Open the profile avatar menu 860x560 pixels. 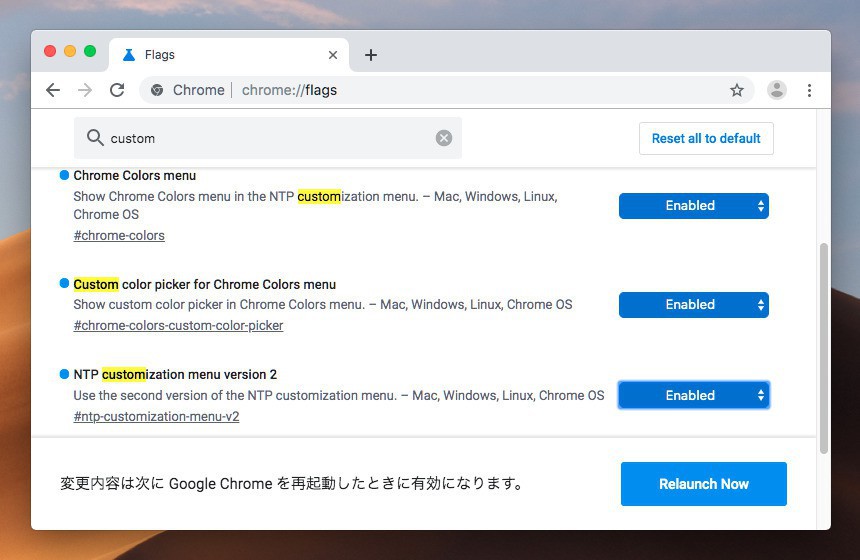pyautogui.click(x=777, y=90)
